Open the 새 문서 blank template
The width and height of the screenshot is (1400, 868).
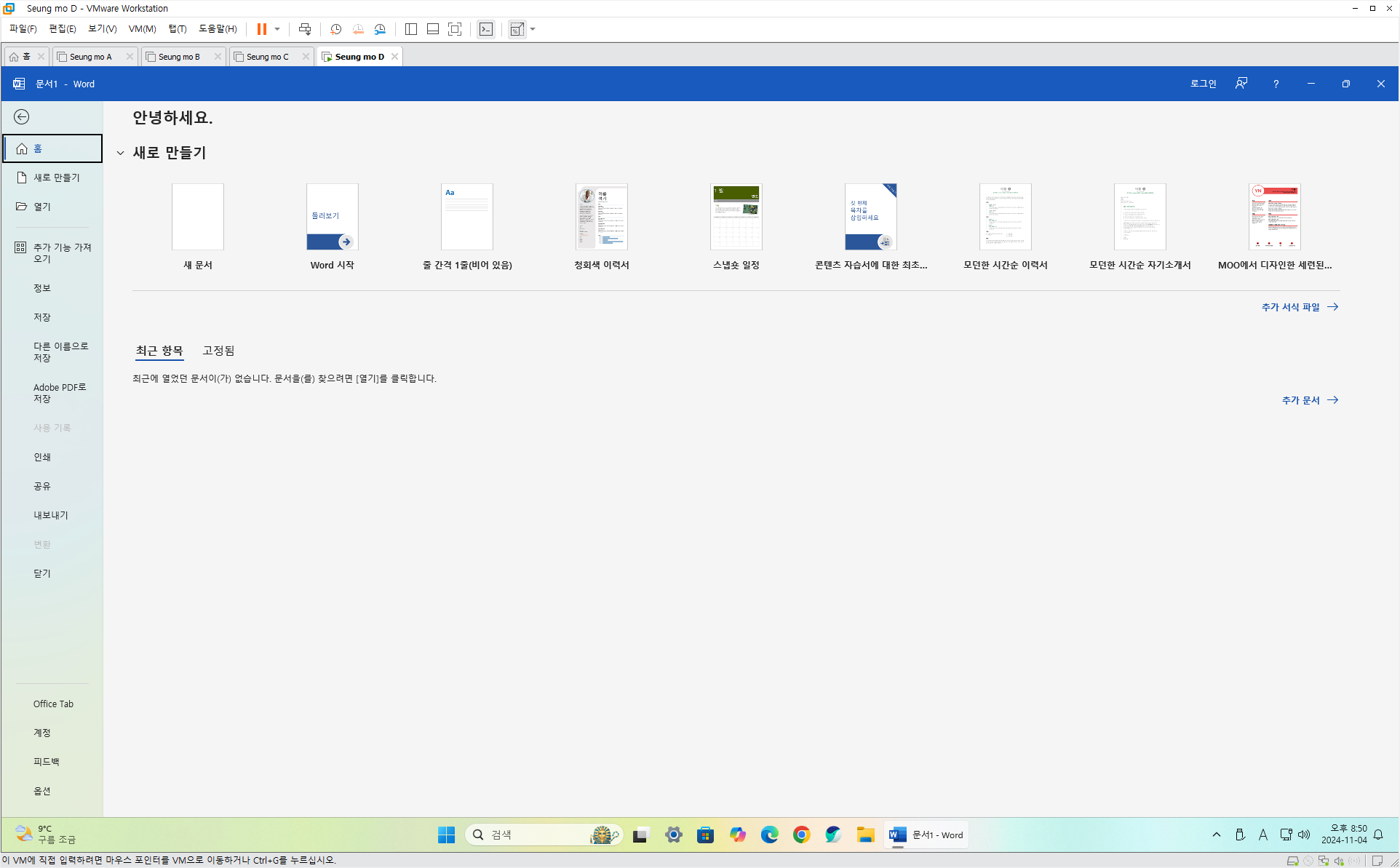coord(197,218)
